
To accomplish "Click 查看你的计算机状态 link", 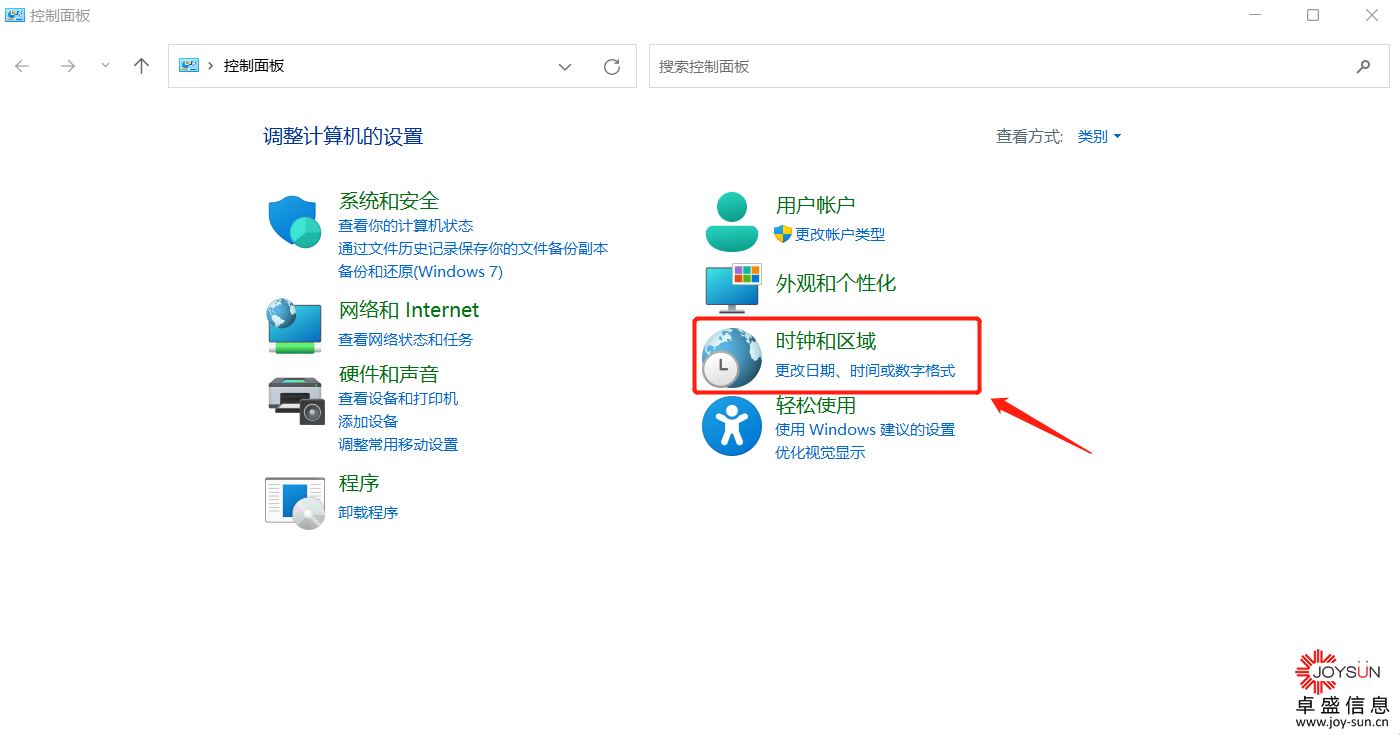I will coord(406,226).
